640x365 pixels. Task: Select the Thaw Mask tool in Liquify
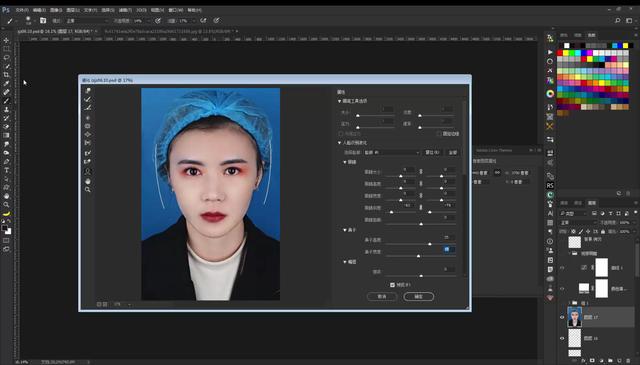(88, 162)
